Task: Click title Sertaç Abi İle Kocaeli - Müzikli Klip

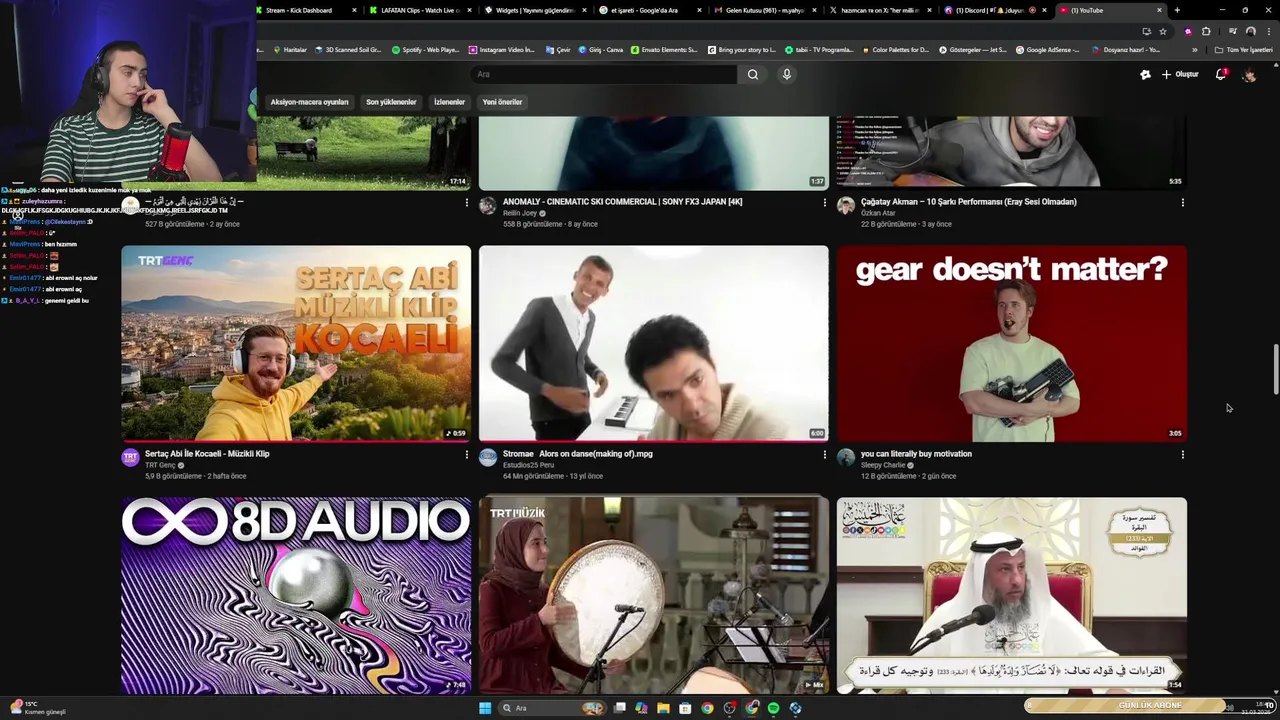Action: point(207,454)
